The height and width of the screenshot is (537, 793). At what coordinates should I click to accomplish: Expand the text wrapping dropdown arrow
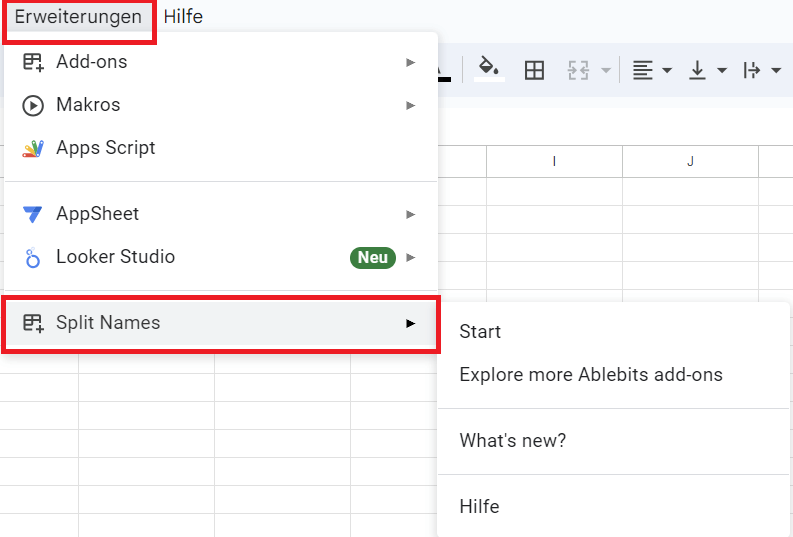point(777,71)
